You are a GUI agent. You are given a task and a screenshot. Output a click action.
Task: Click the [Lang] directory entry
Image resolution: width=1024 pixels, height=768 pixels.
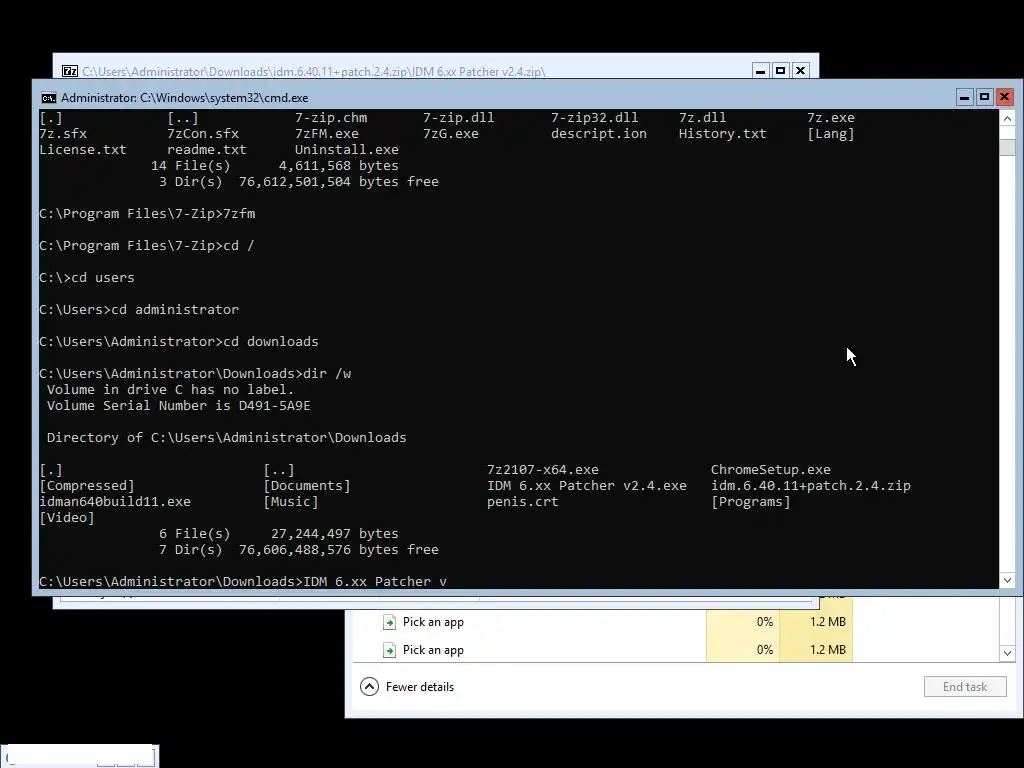coord(831,134)
